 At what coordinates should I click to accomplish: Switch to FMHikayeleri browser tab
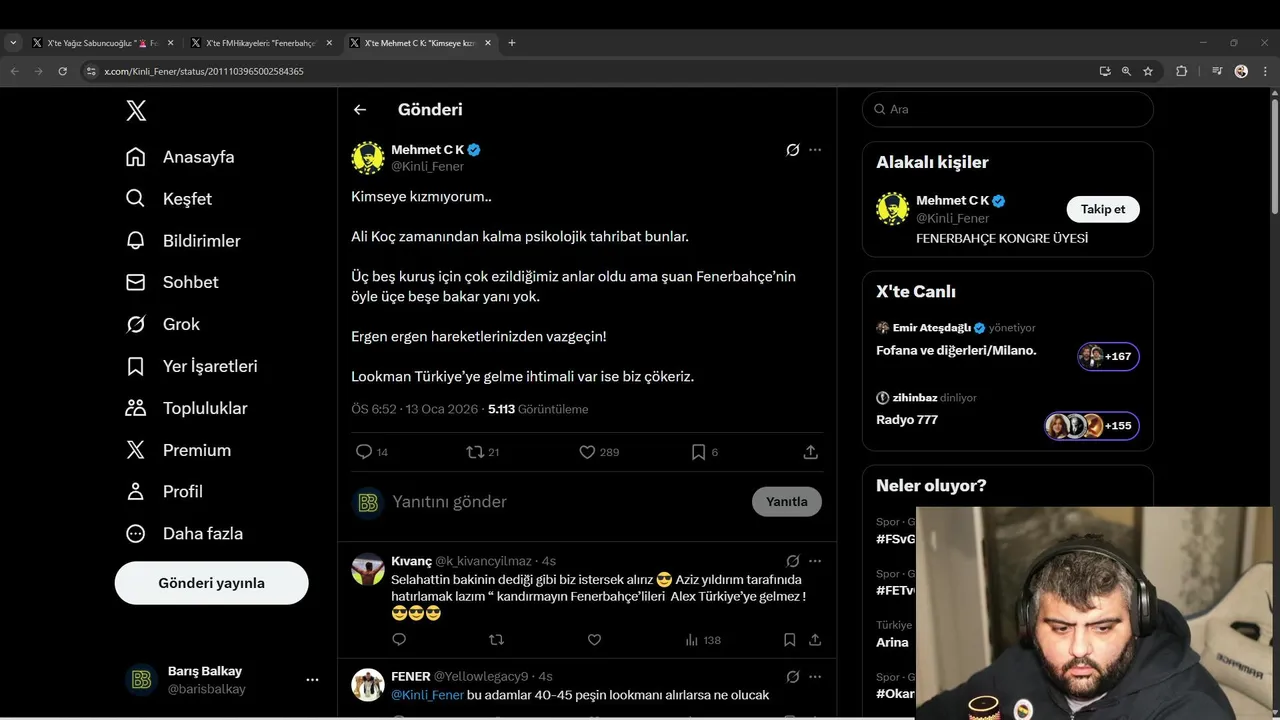260,43
